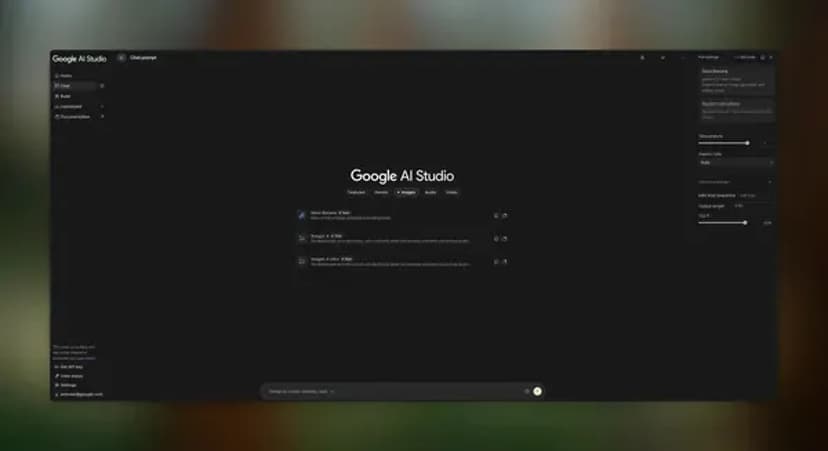The height and width of the screenshot is (451, 828).
Task: Click the external link icon beside Documentation
Action: tap(102, 117)
